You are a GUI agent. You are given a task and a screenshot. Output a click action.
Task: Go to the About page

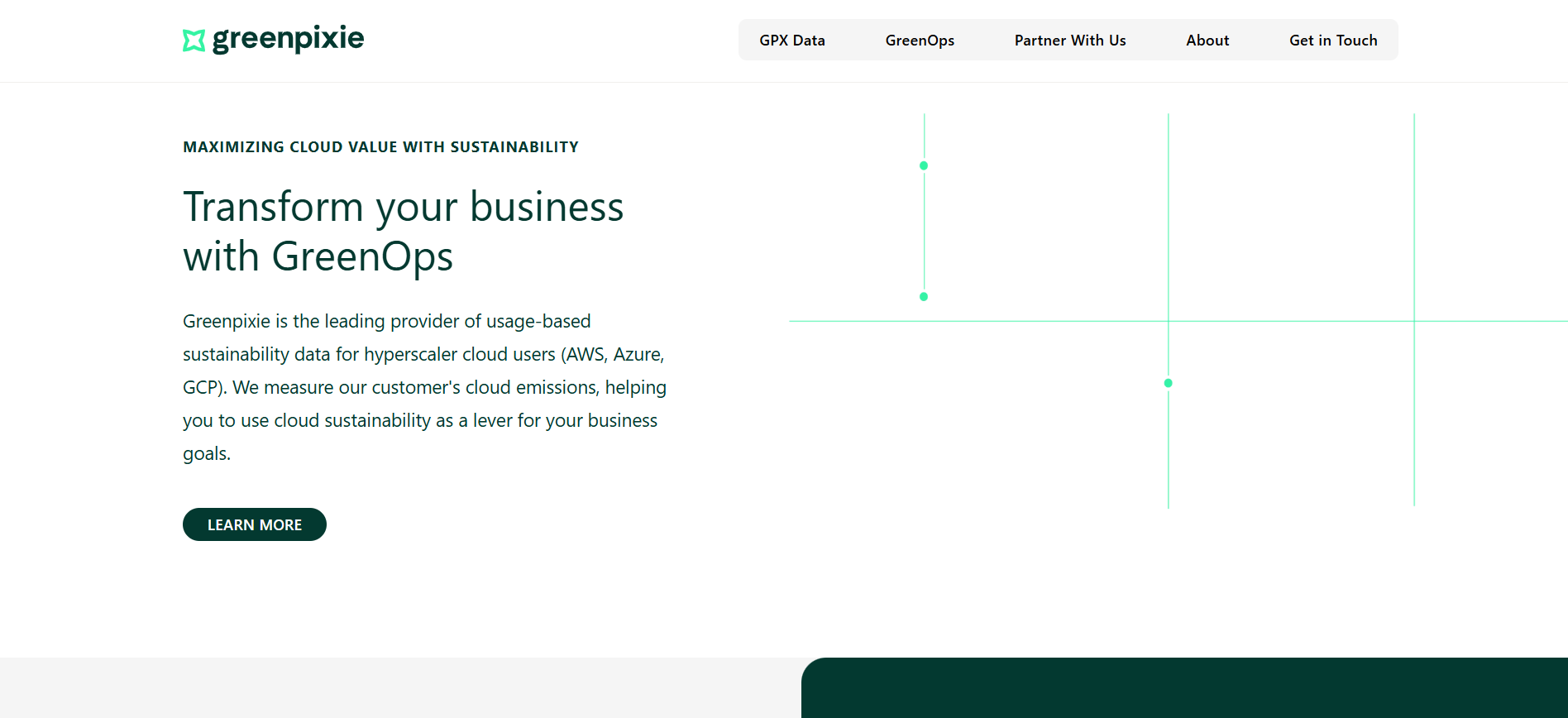pyautogui.click(x=1207, y=41)
